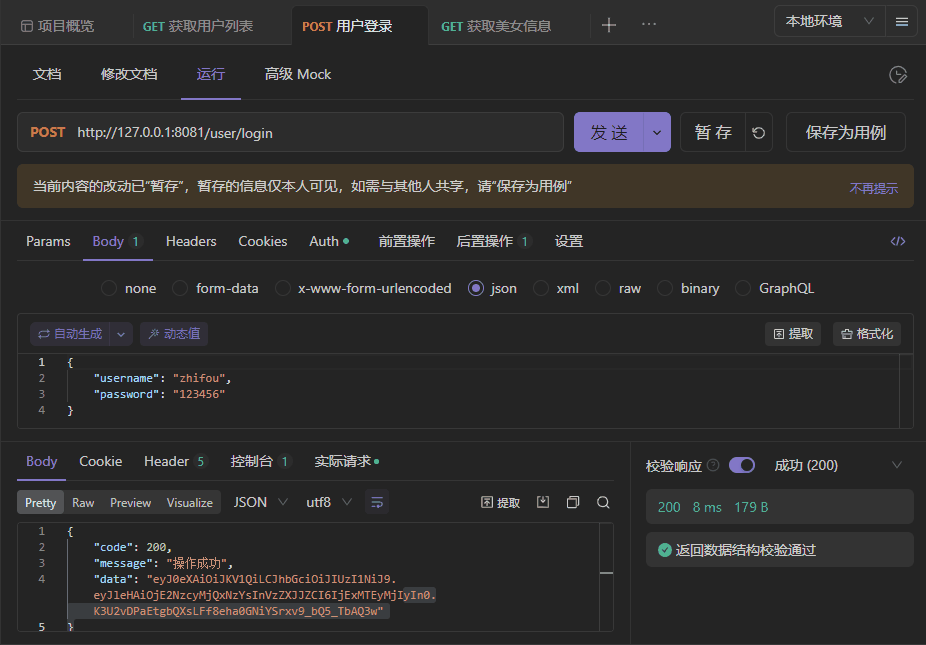Open the hamburger menu at top right
This screenshot has width=926, height=645.
901,22
